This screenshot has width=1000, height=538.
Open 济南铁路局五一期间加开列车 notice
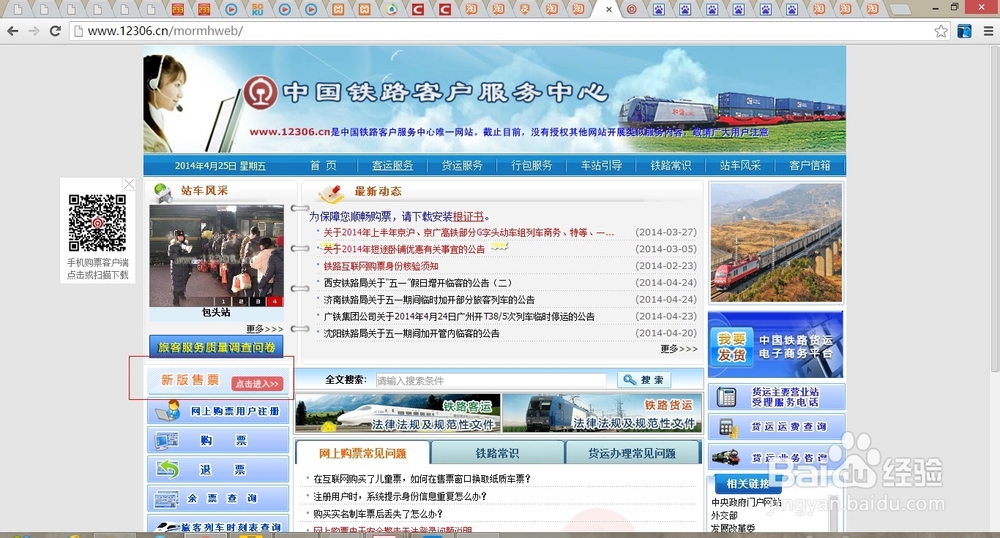[429, 300]
